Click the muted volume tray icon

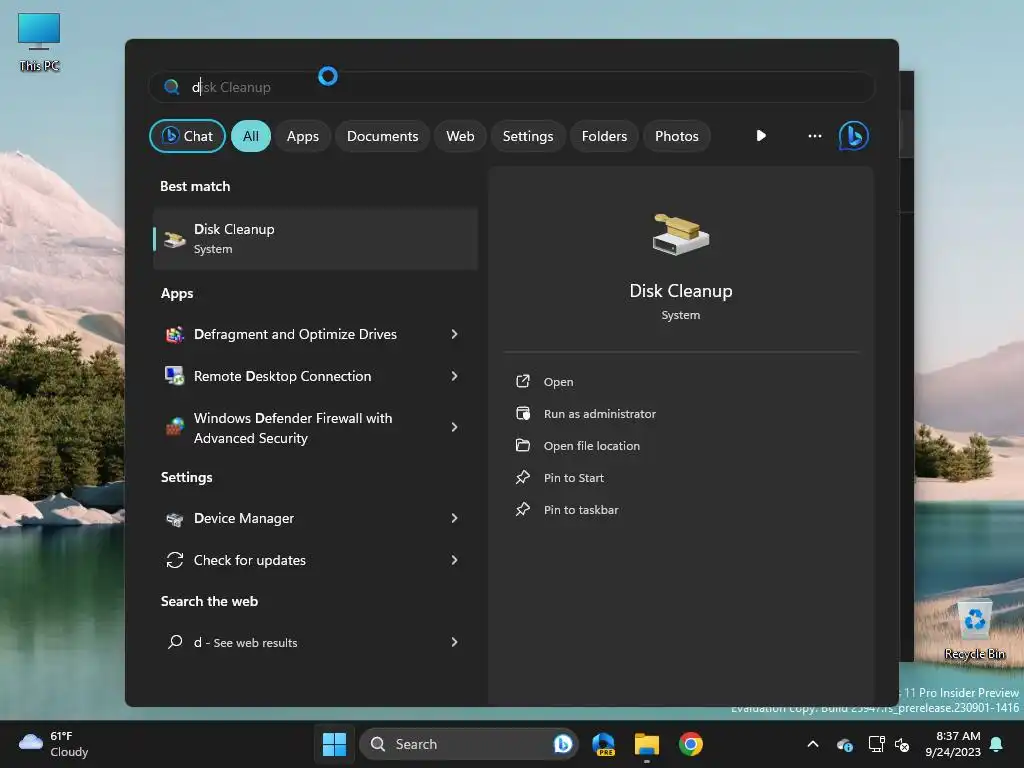point(903,744)
